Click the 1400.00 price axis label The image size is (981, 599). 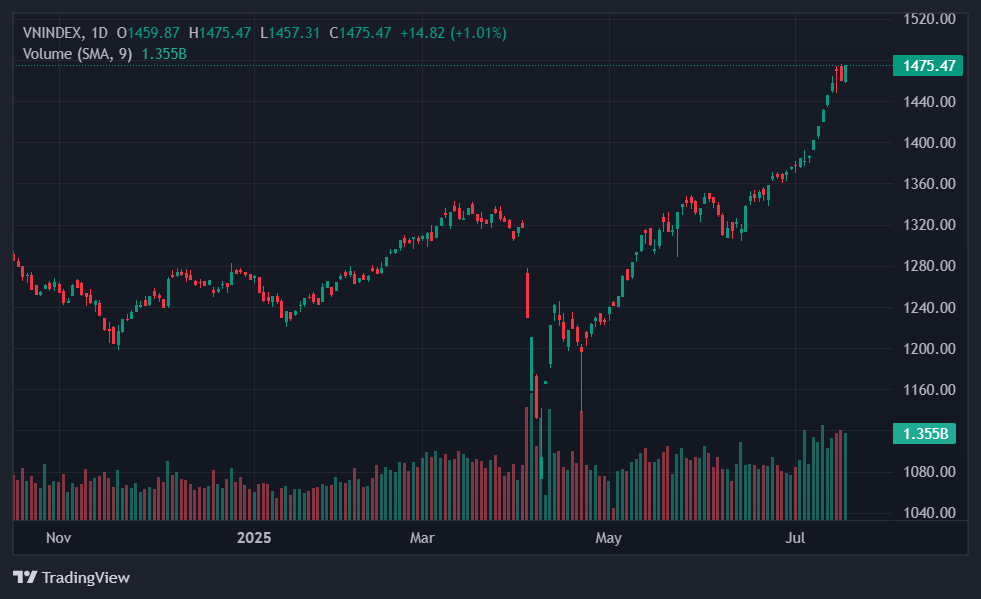(929, 143)
